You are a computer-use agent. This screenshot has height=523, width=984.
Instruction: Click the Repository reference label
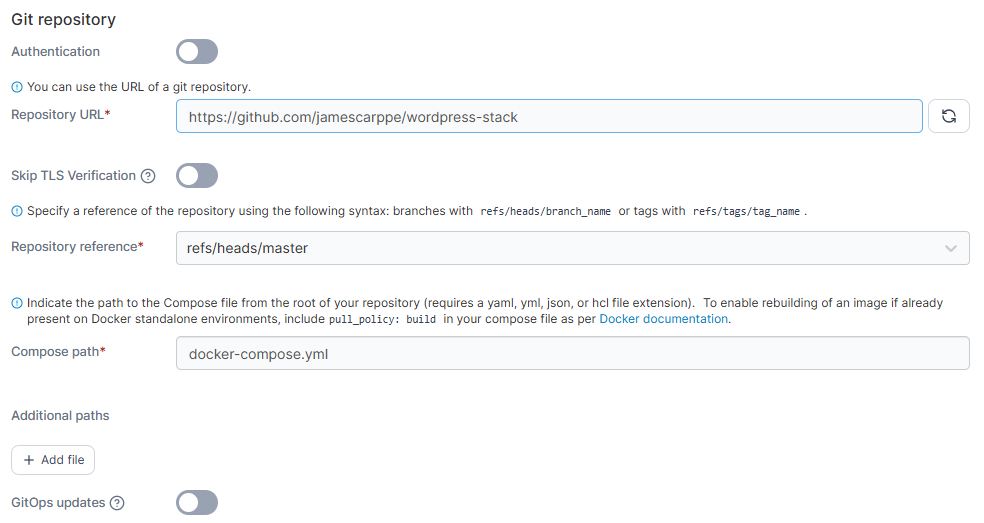click(73, 246)
